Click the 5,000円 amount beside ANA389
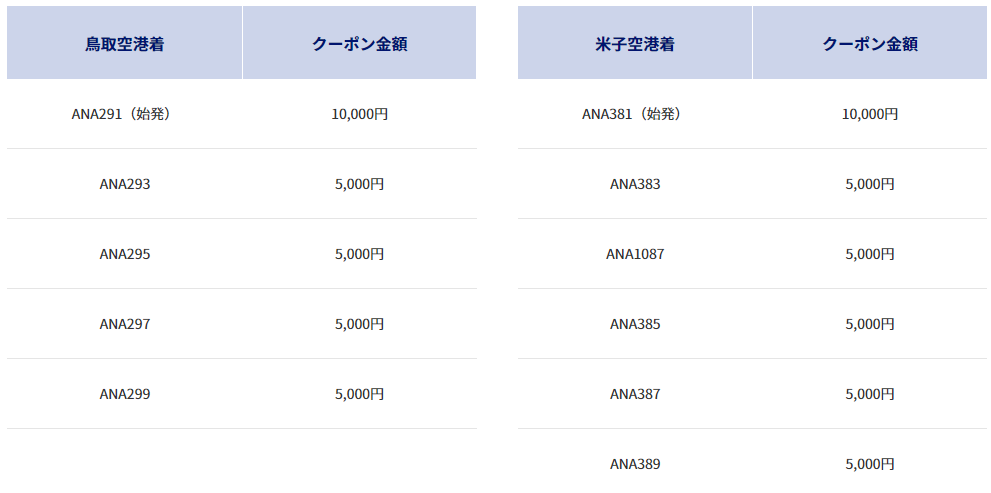The image size is (991, 493). click(870, 464)
